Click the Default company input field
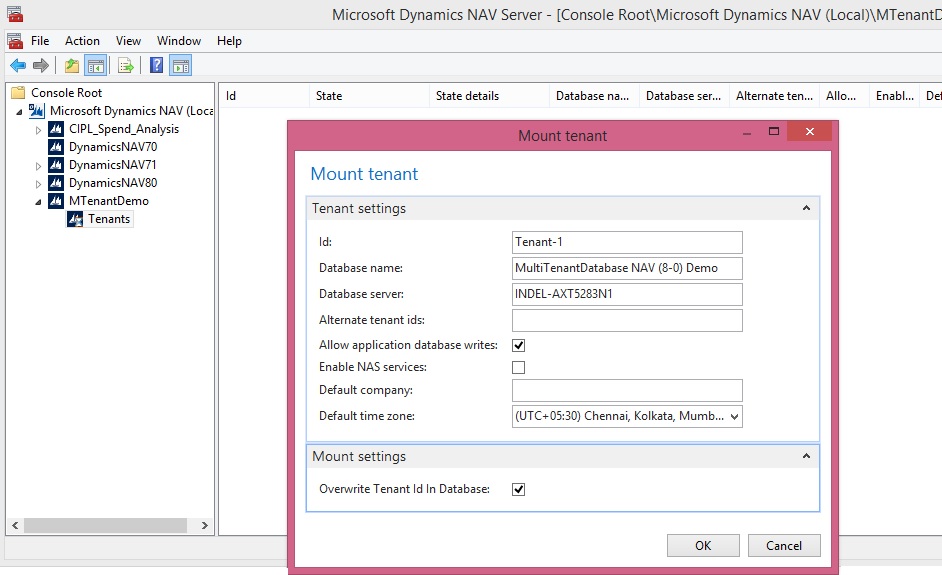Image resolution: width=942 pixels, height=575 pixels. pyautogui.click(x=627, y=390)
